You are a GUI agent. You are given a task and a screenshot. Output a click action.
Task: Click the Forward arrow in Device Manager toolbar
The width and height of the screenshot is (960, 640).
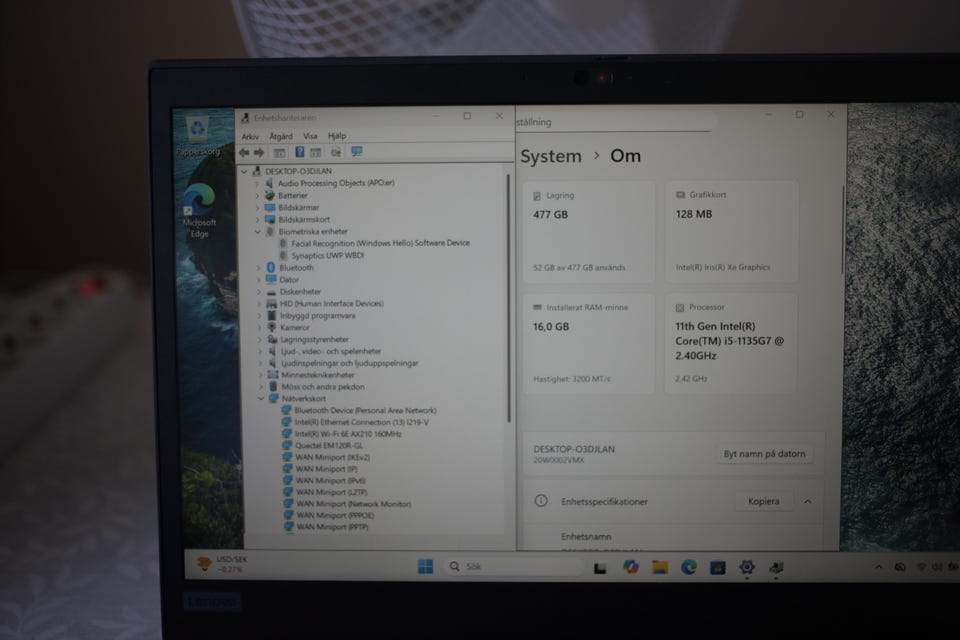coord(259,152)
